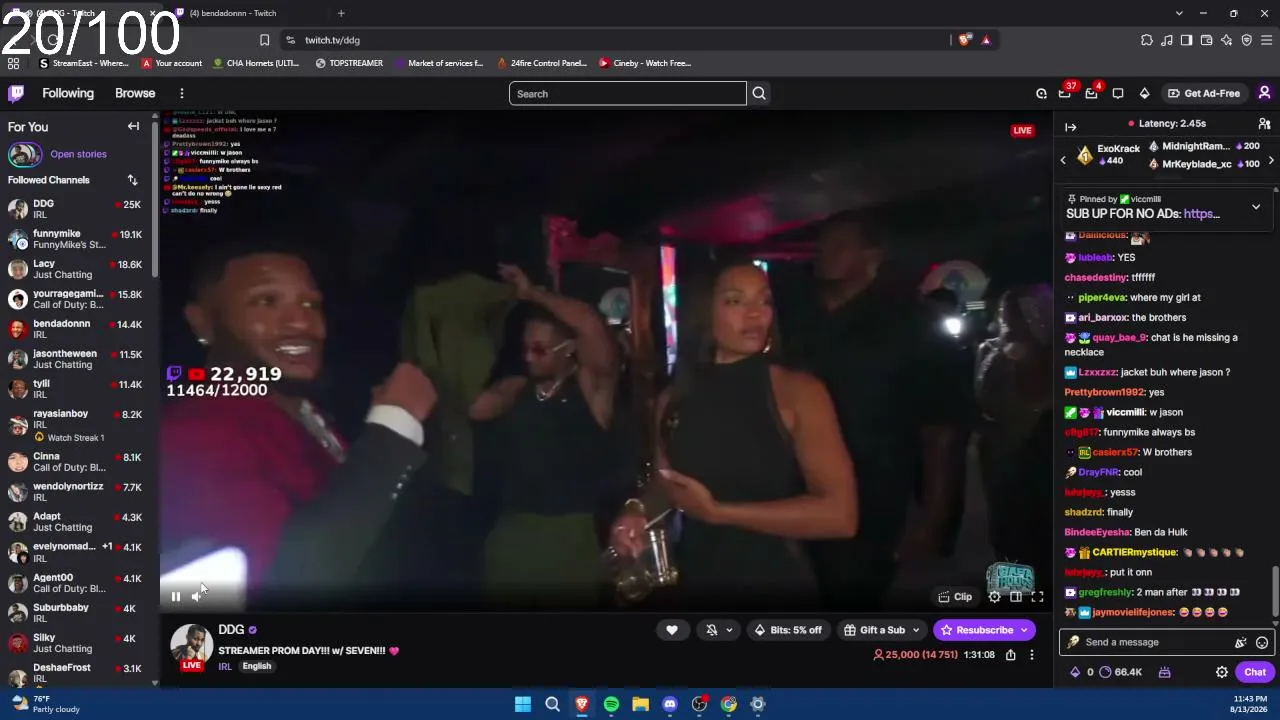Send message with the Chat button

click(1255, 672)
